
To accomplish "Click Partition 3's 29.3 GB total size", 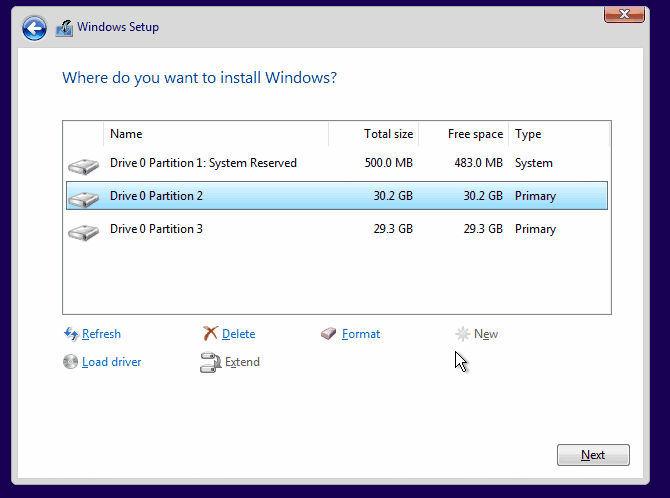I will (x=393, y=229).
